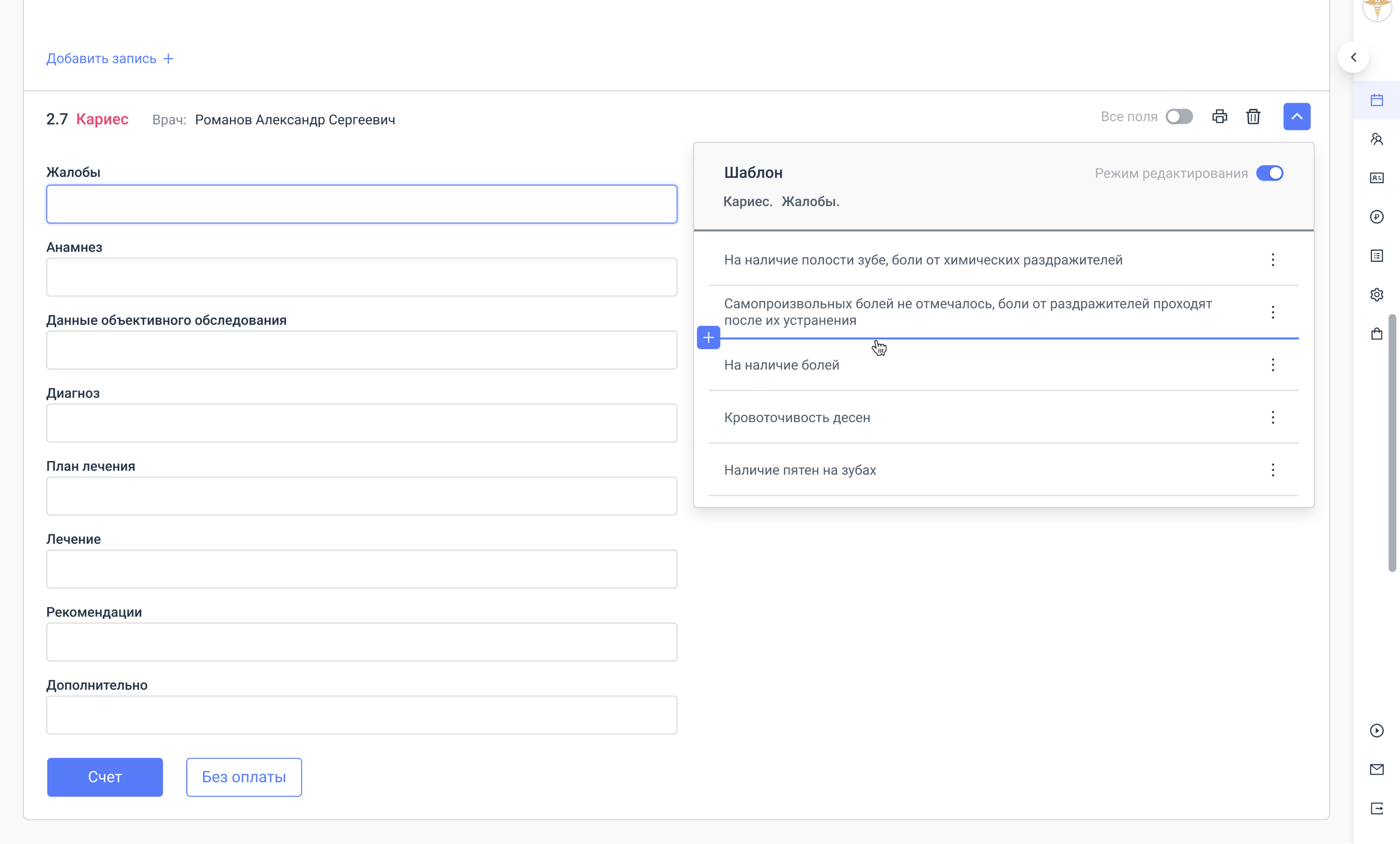This screenshot has width=1400, height=844.
Task: Open the mail icon in sidebar
Action: tap(1377, 770)
